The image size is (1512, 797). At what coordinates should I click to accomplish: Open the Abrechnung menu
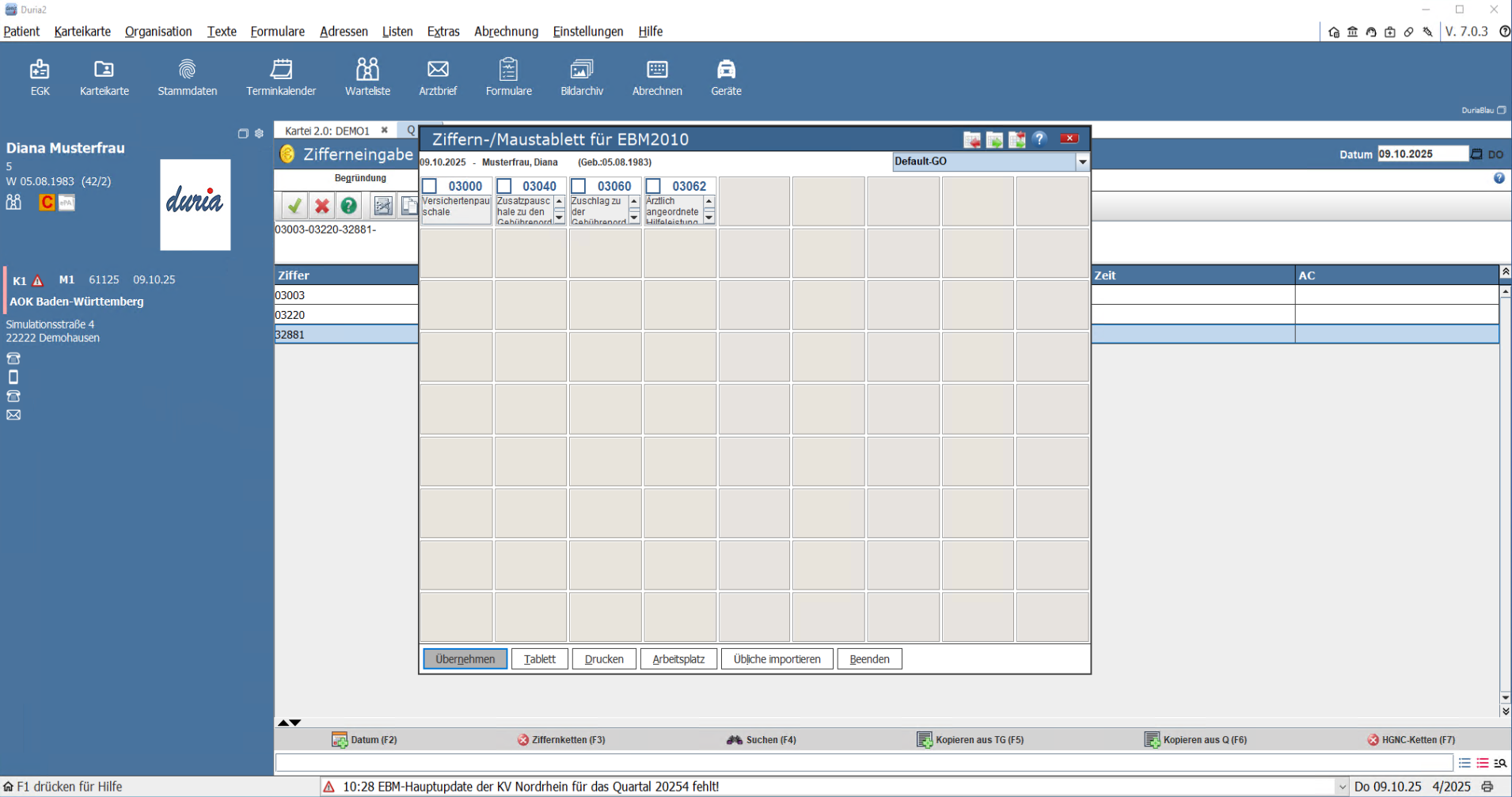tap(506, 32)
